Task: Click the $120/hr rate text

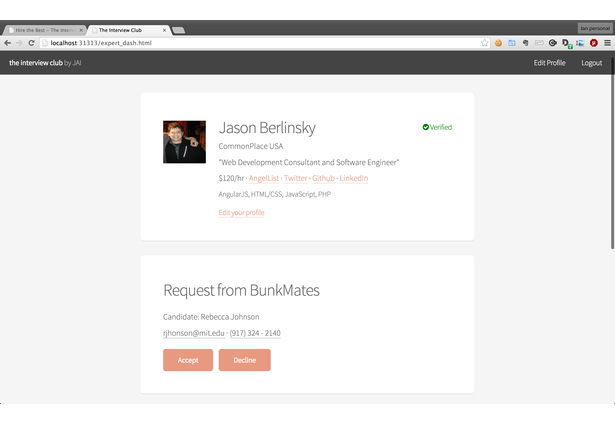Action: [x=231, y=178]
